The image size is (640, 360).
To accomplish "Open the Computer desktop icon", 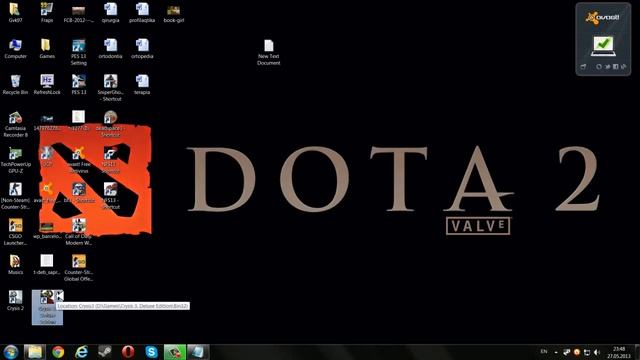I will pyautogui.click(x=15, y=49).
